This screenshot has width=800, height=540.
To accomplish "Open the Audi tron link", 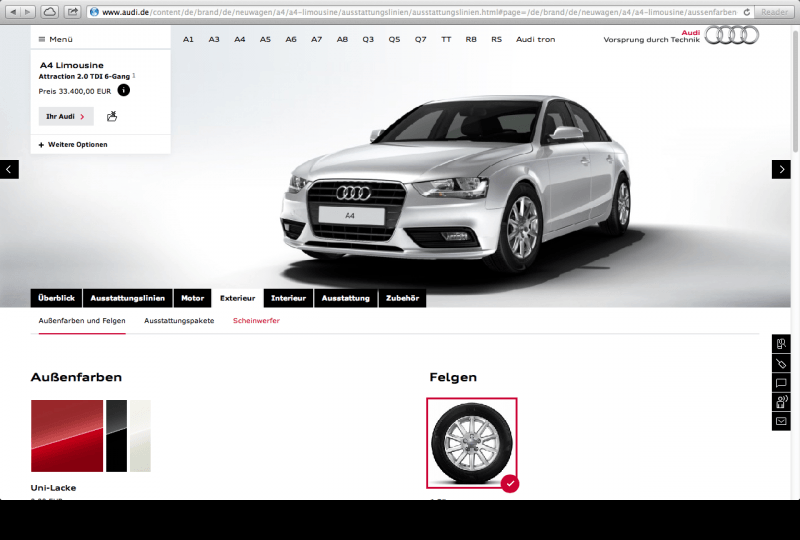I will coord(535,39).
